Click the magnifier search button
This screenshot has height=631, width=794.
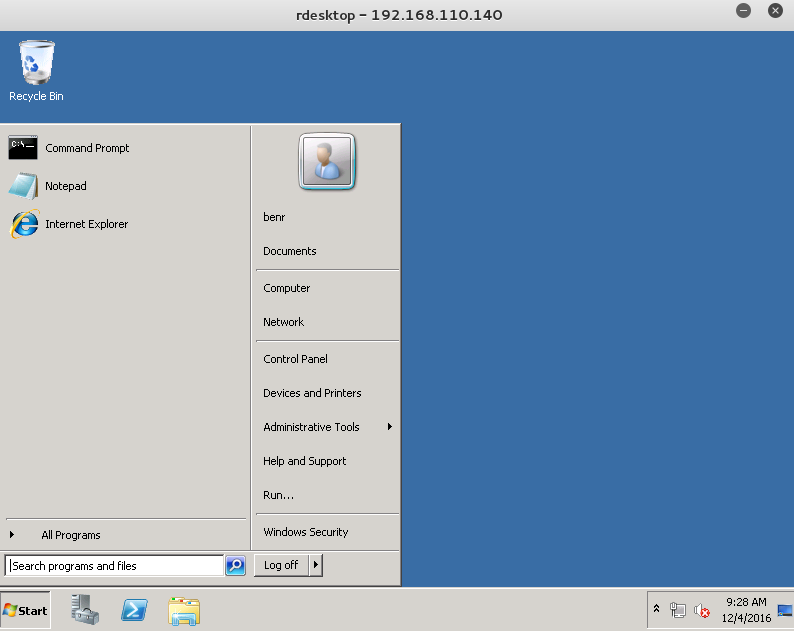tap(235, 566)
